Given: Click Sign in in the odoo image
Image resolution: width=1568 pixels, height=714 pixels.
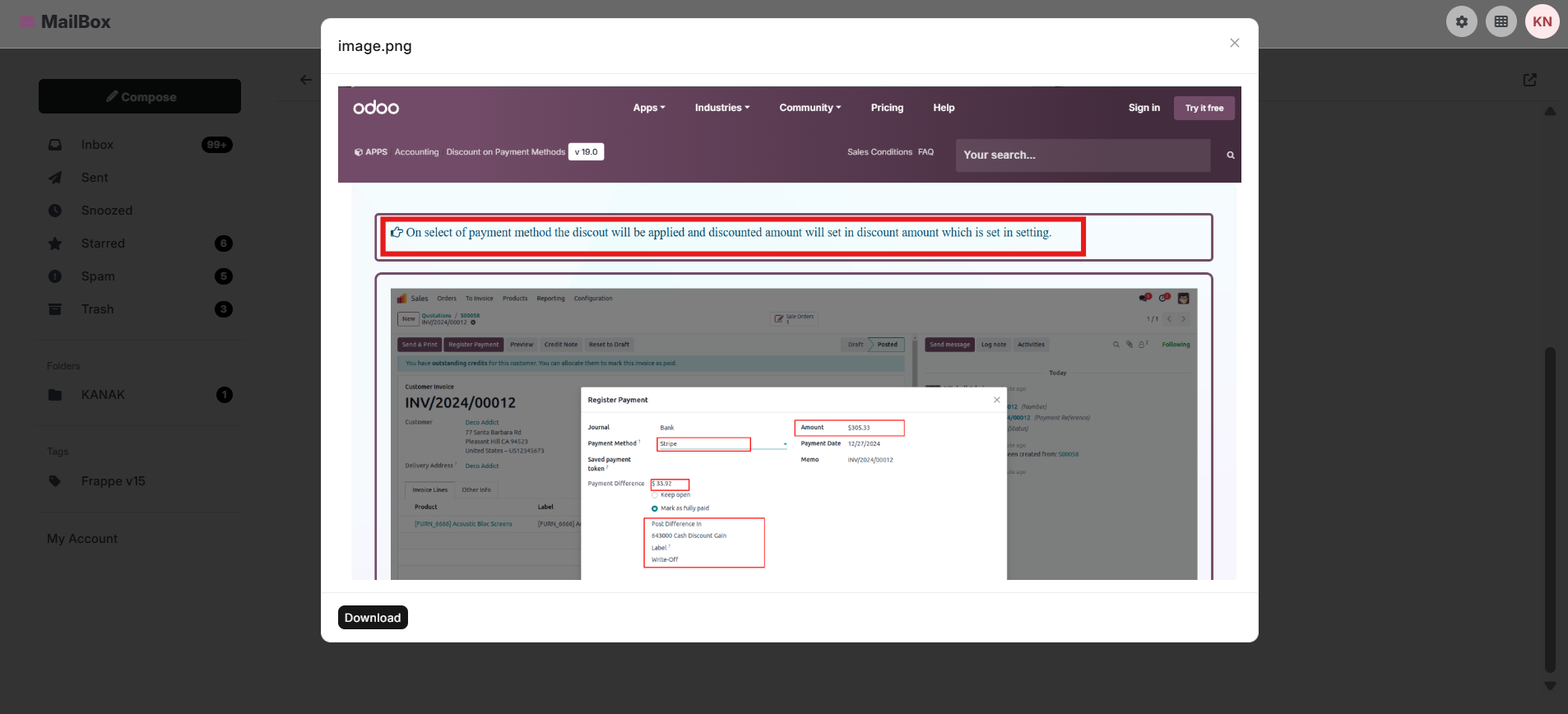Looking at the screenshot, I should 1144,108.
